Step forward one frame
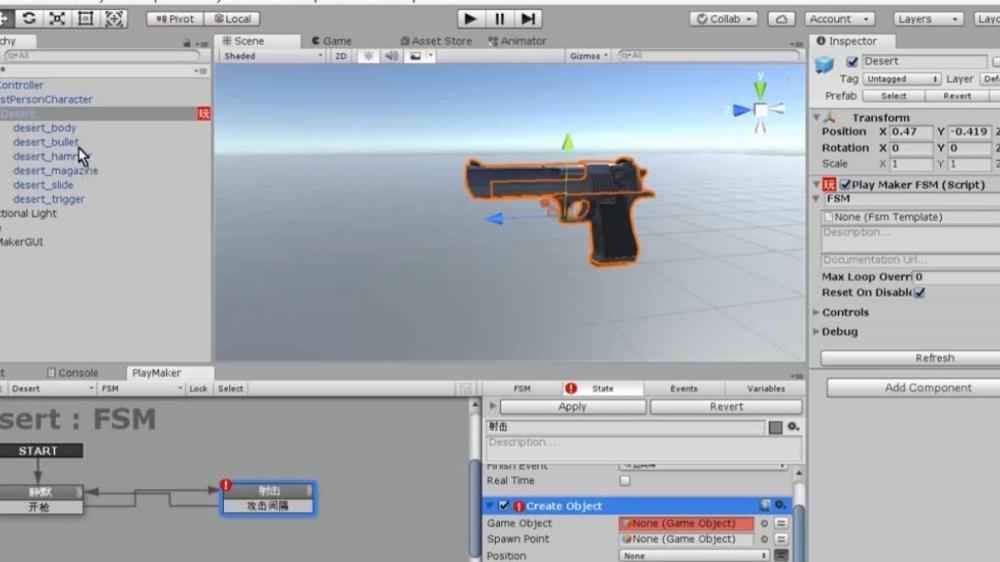 point(528,18)
